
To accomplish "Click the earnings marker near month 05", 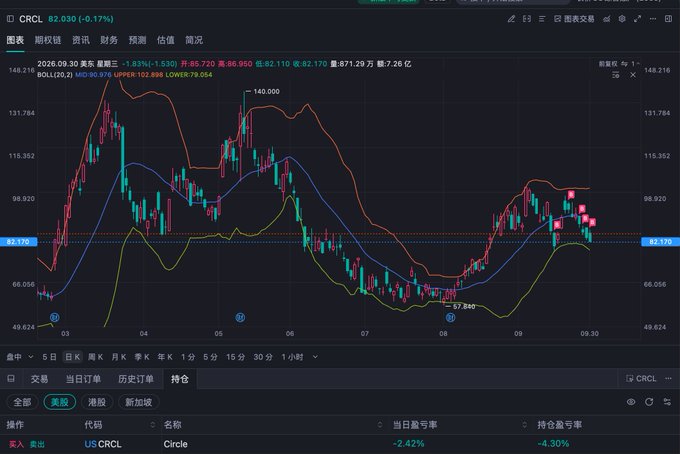I will 240,317.
